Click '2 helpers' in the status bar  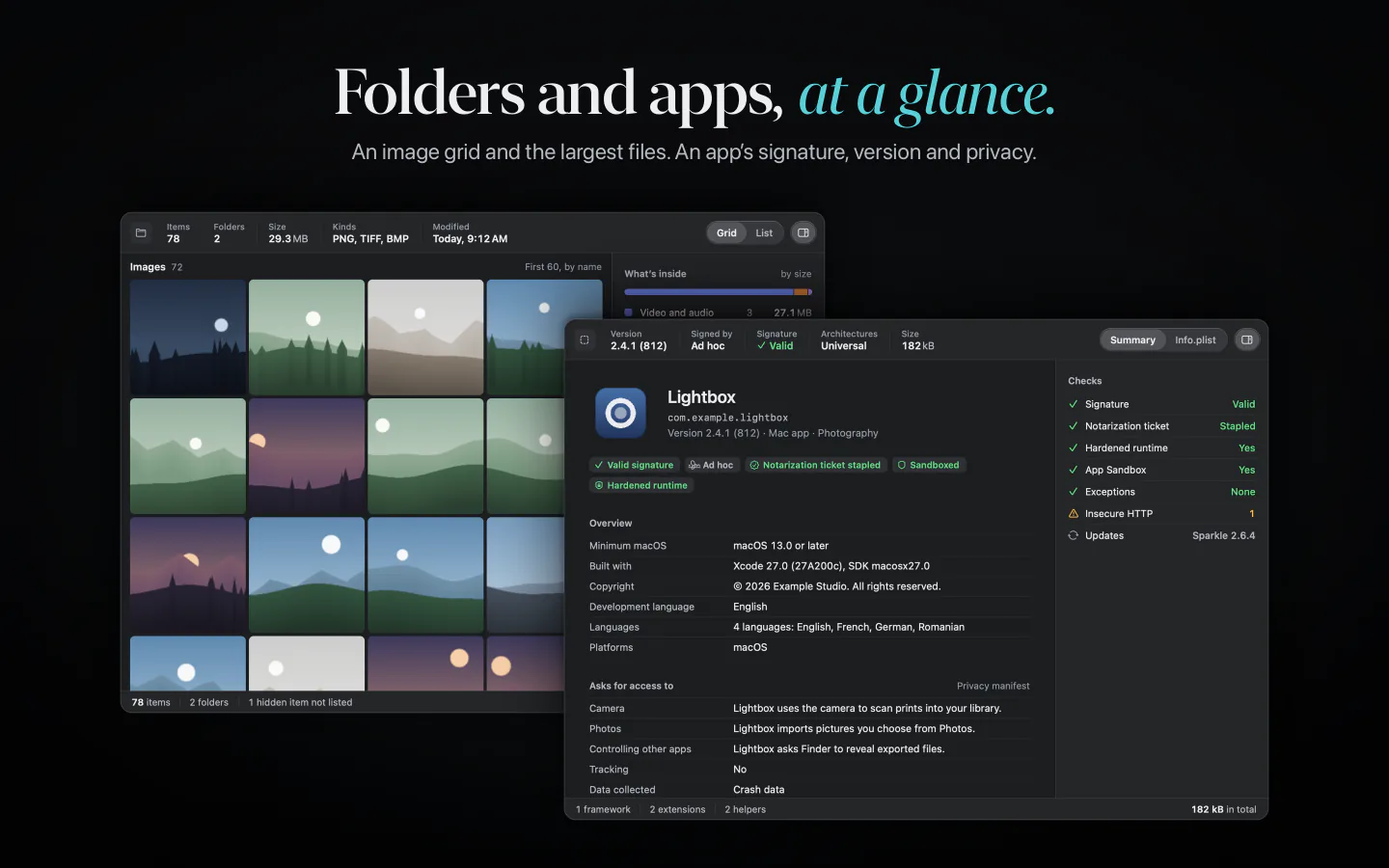[x=745, y=809]
